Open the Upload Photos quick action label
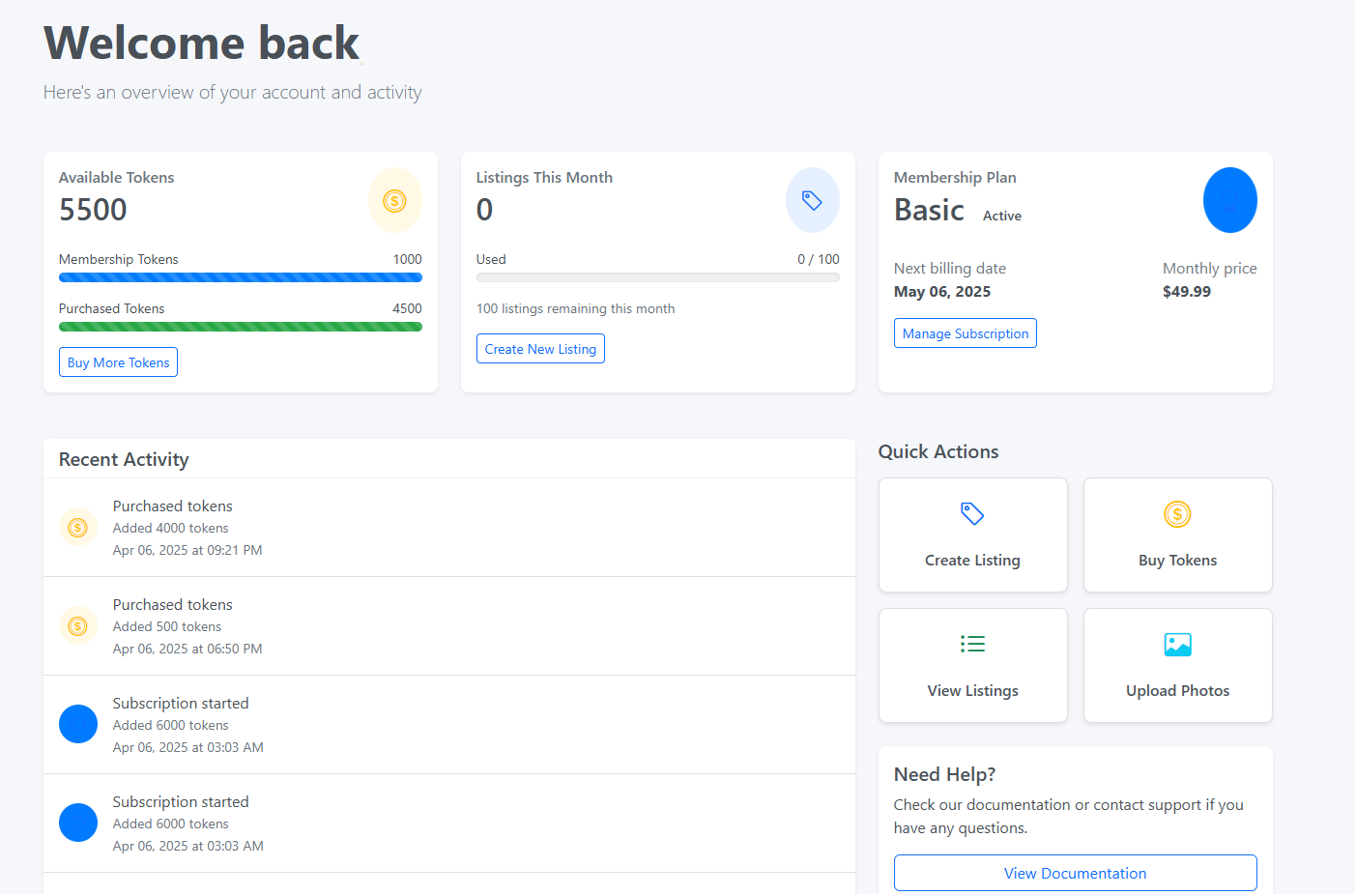 1177,691
